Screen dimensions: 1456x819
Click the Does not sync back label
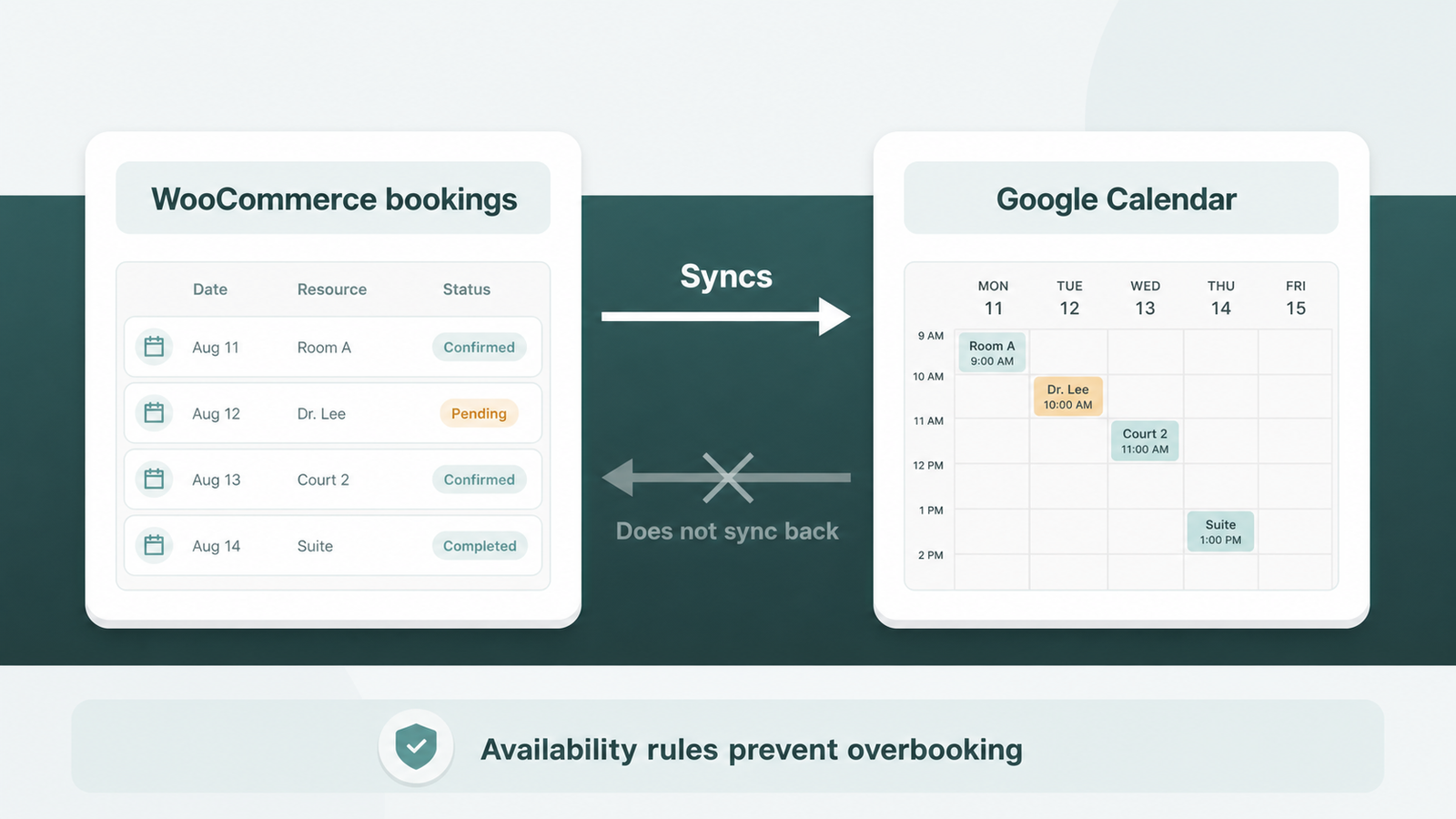coord(727,531)
